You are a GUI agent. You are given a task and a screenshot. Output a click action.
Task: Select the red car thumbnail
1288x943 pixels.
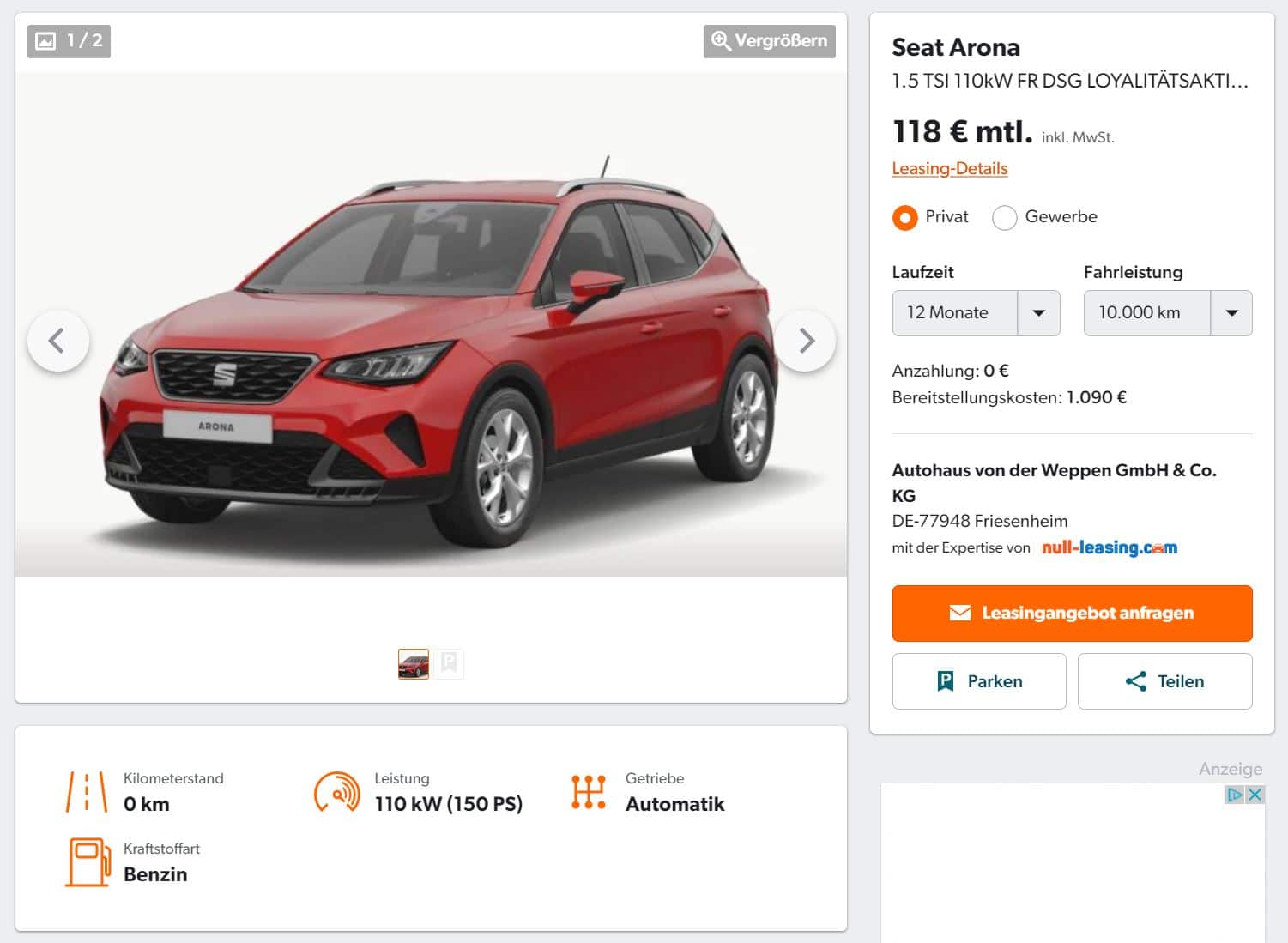pyautogui.click(x=414, y=663)
